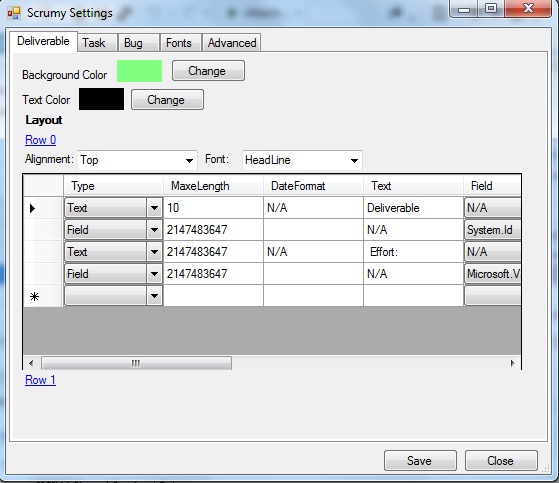The image size is (559, 483).
Task: Open the Advanced tab
Action: [x=231, y=43]
